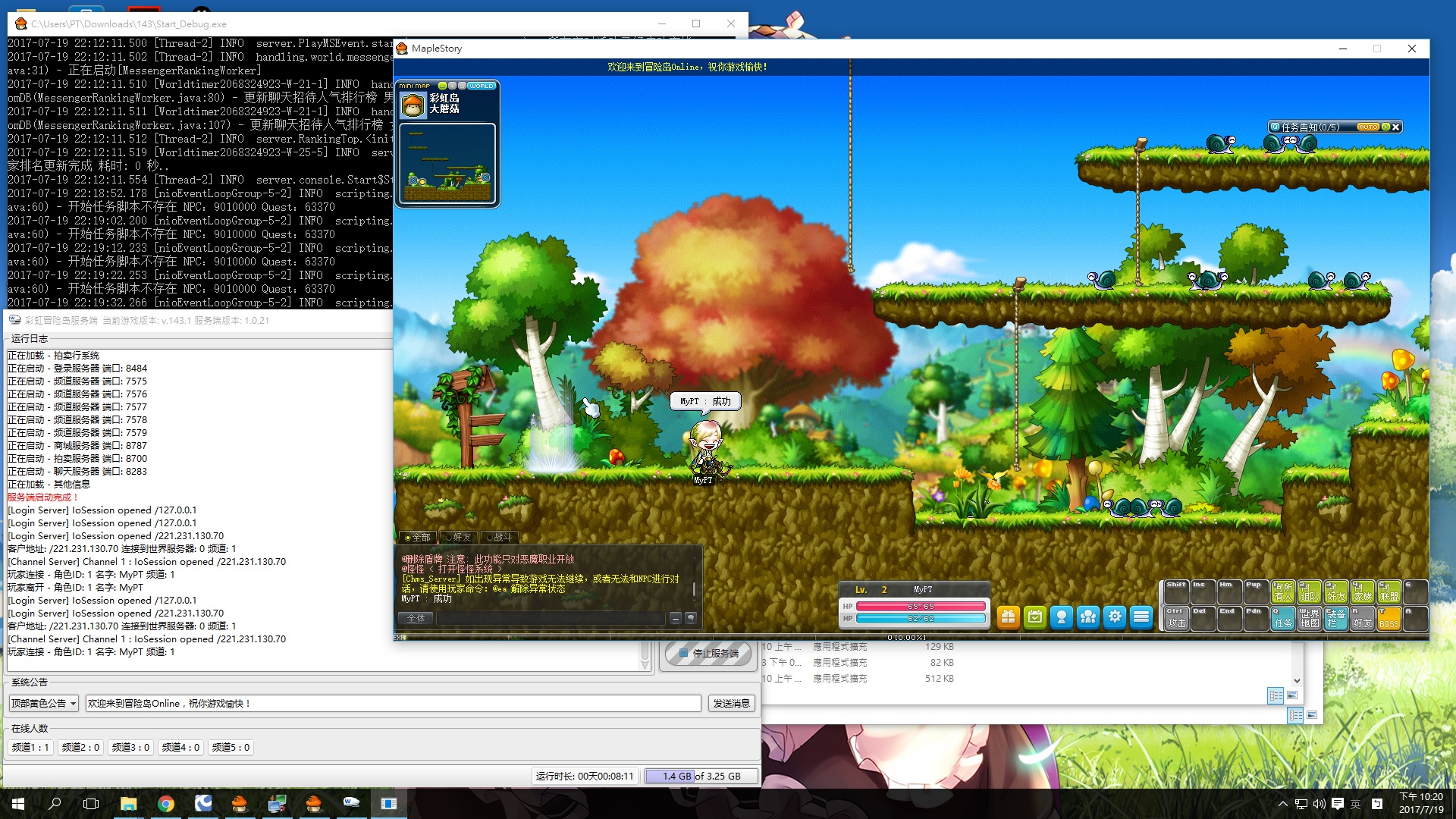
Task: Click the 攻击 attack Ctrl quickslot
Action: [1177, 619]
